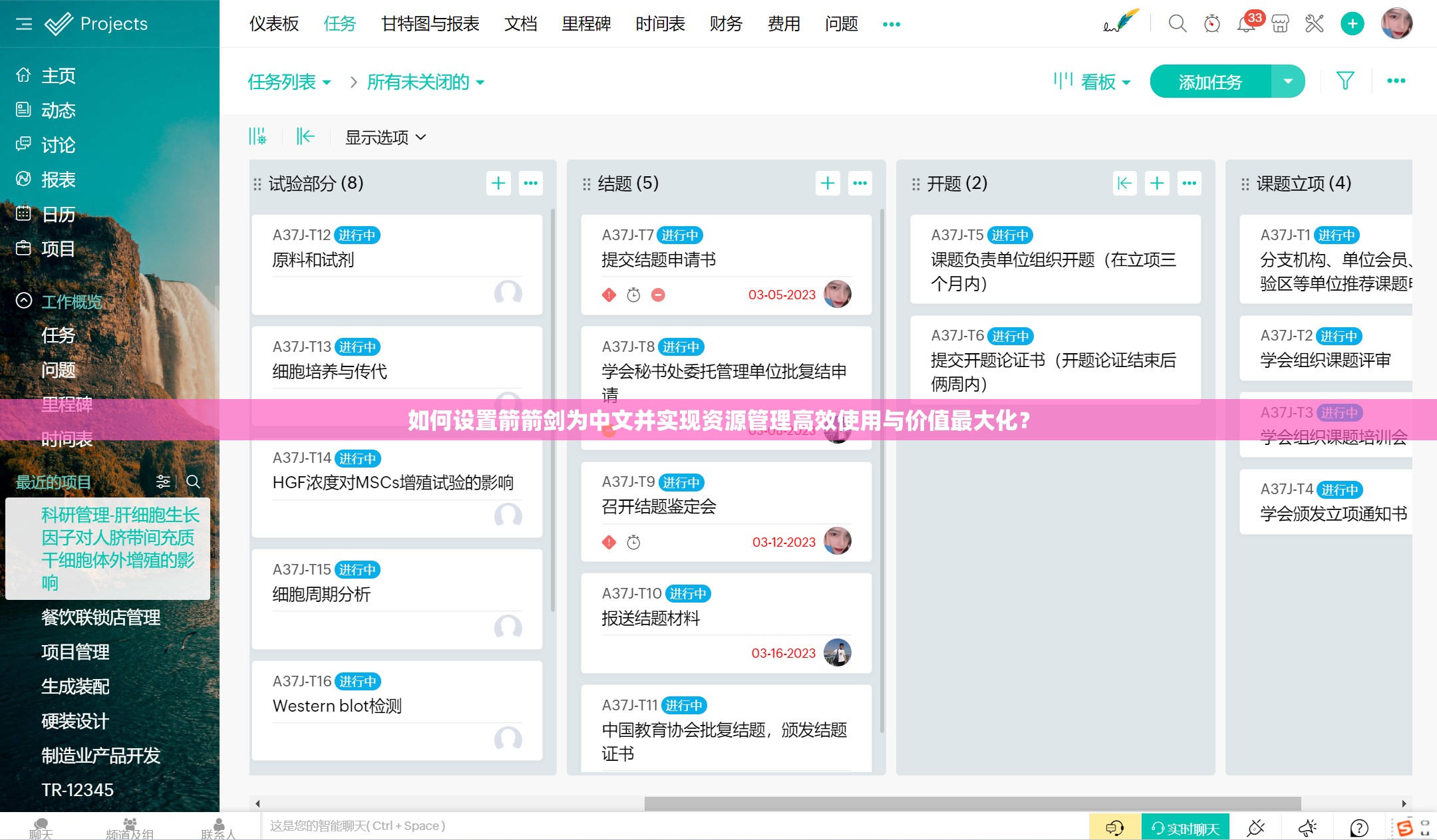Open 制造业产品开发 project
Viewport: 1437px width, 840px height.
[100, 756]
